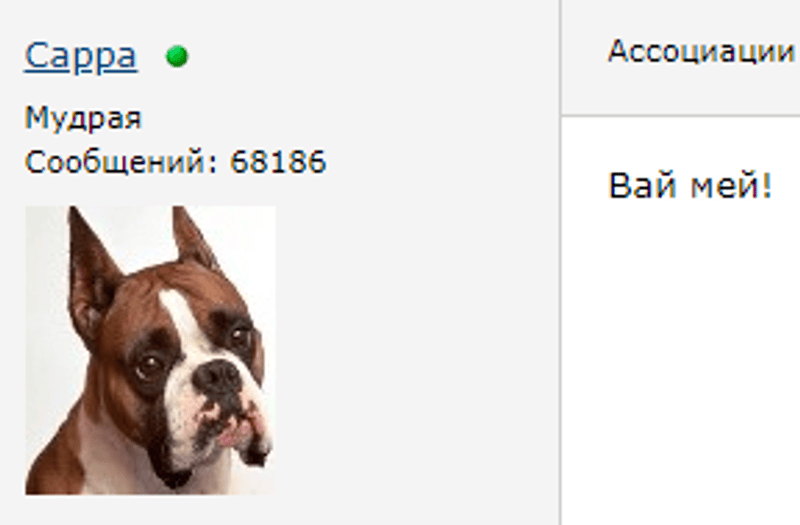Viewport: 800px width, 525px height.
Task: Click the boxer dog avatar image
Action: click(x=151, y=350)
